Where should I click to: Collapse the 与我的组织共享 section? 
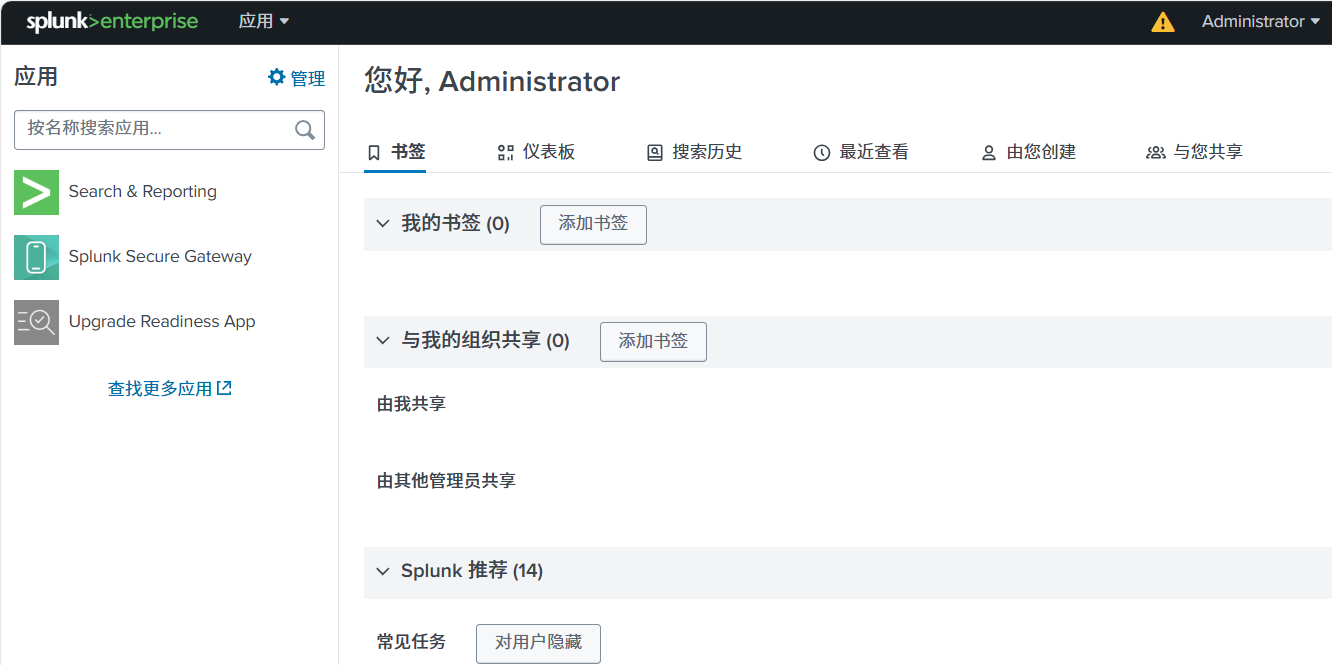click(382, 341)
